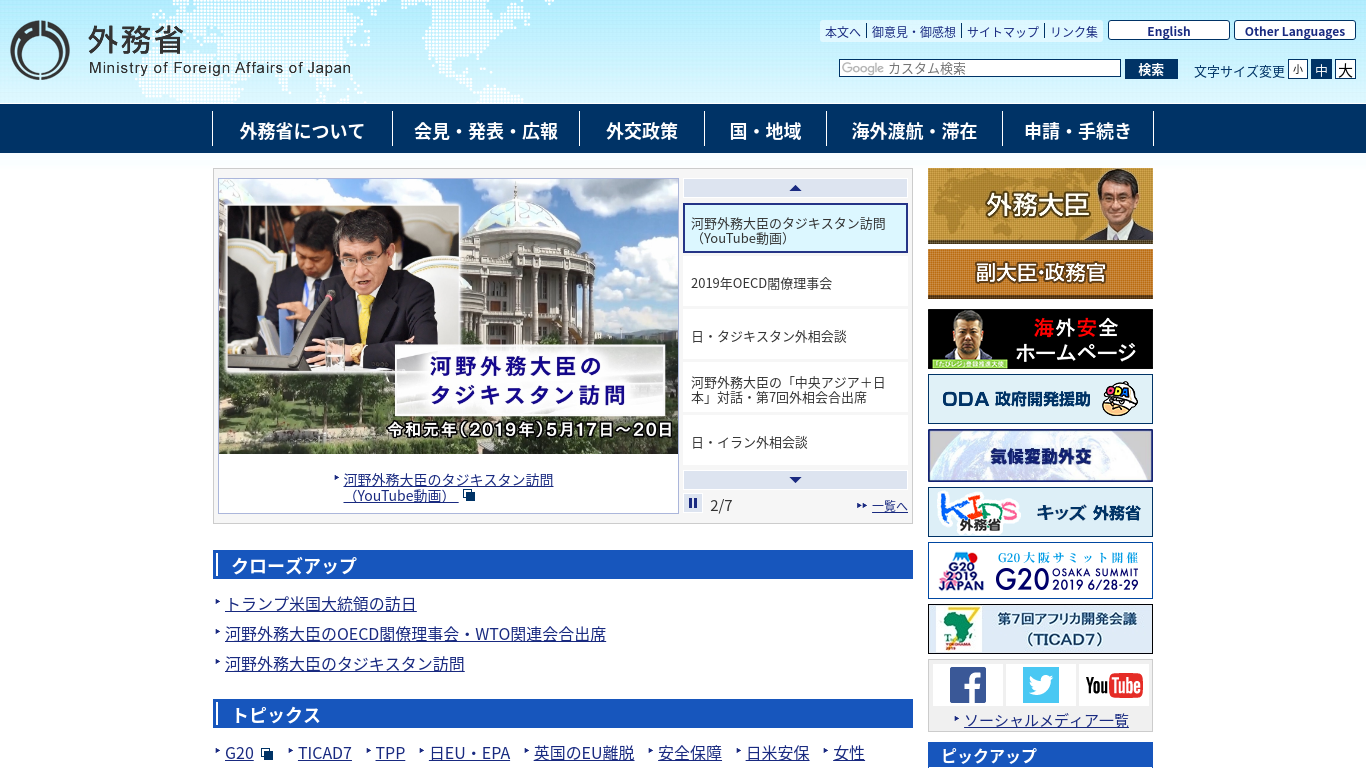The width and height of the screenshot is (1366, 768).
Task: Click the English language button
Action: tap(1169, 31)
